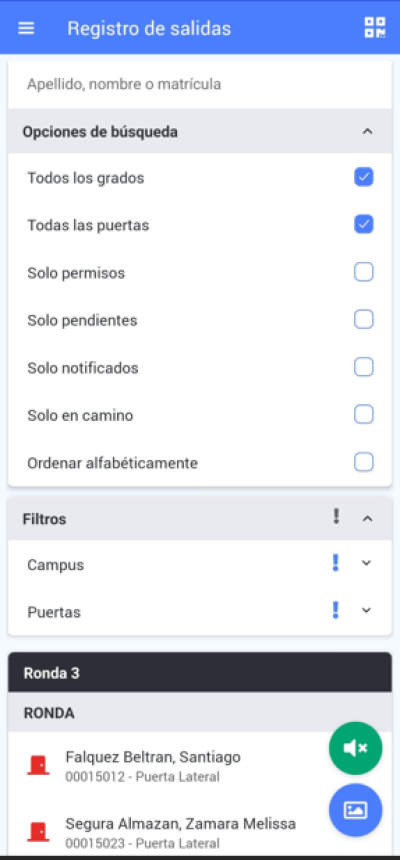Select the Ronda 3 header

[x=200, y=672]
